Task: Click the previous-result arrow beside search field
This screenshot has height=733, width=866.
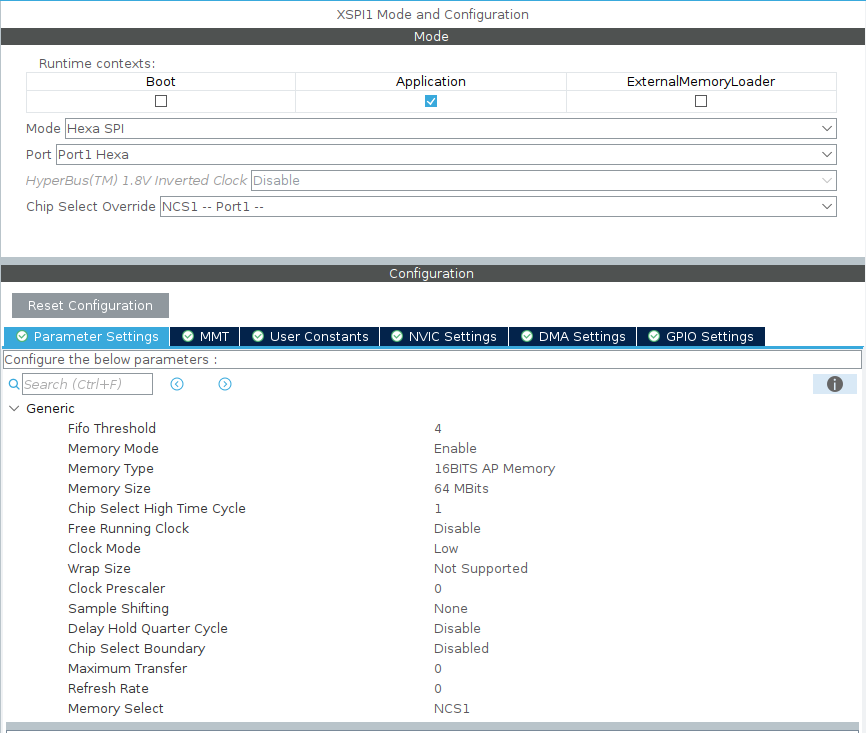Action: 177,384
